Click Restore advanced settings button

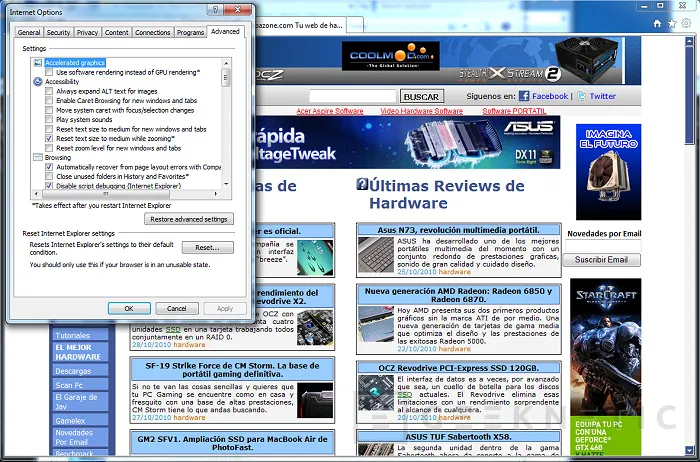coord(189,219)
